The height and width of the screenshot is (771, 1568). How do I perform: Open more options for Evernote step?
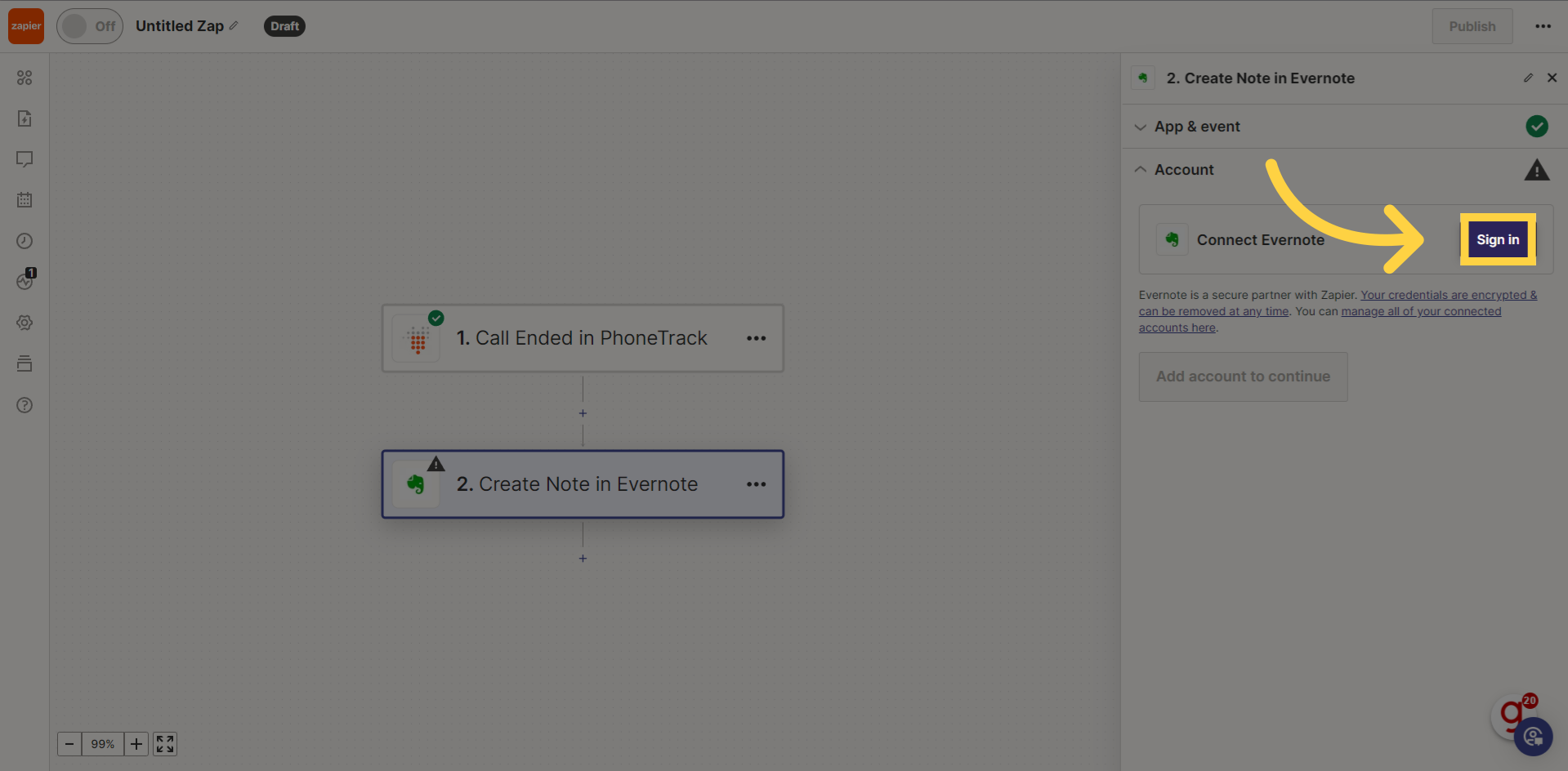(756, 484)
